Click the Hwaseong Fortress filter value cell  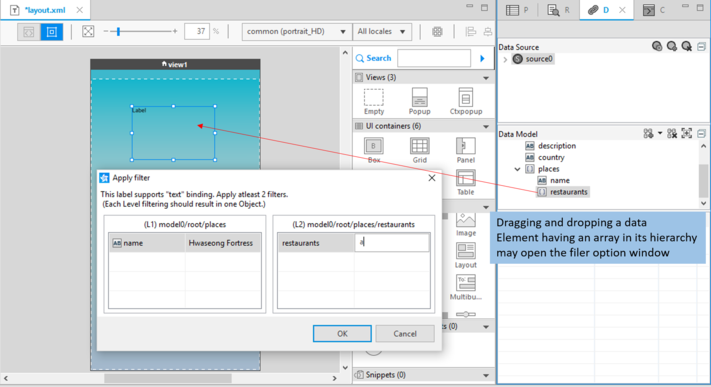[223, 243]
